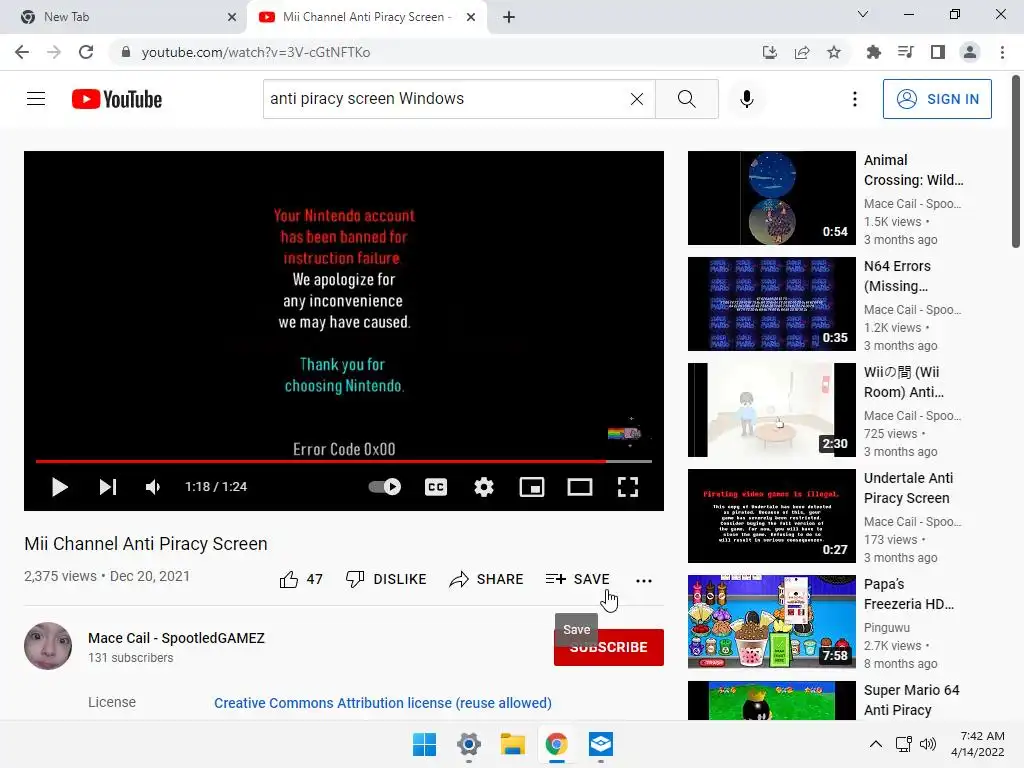Close the New Tab tab
The width and height of the screenshot is (1024, 768).
coord(232,17)
